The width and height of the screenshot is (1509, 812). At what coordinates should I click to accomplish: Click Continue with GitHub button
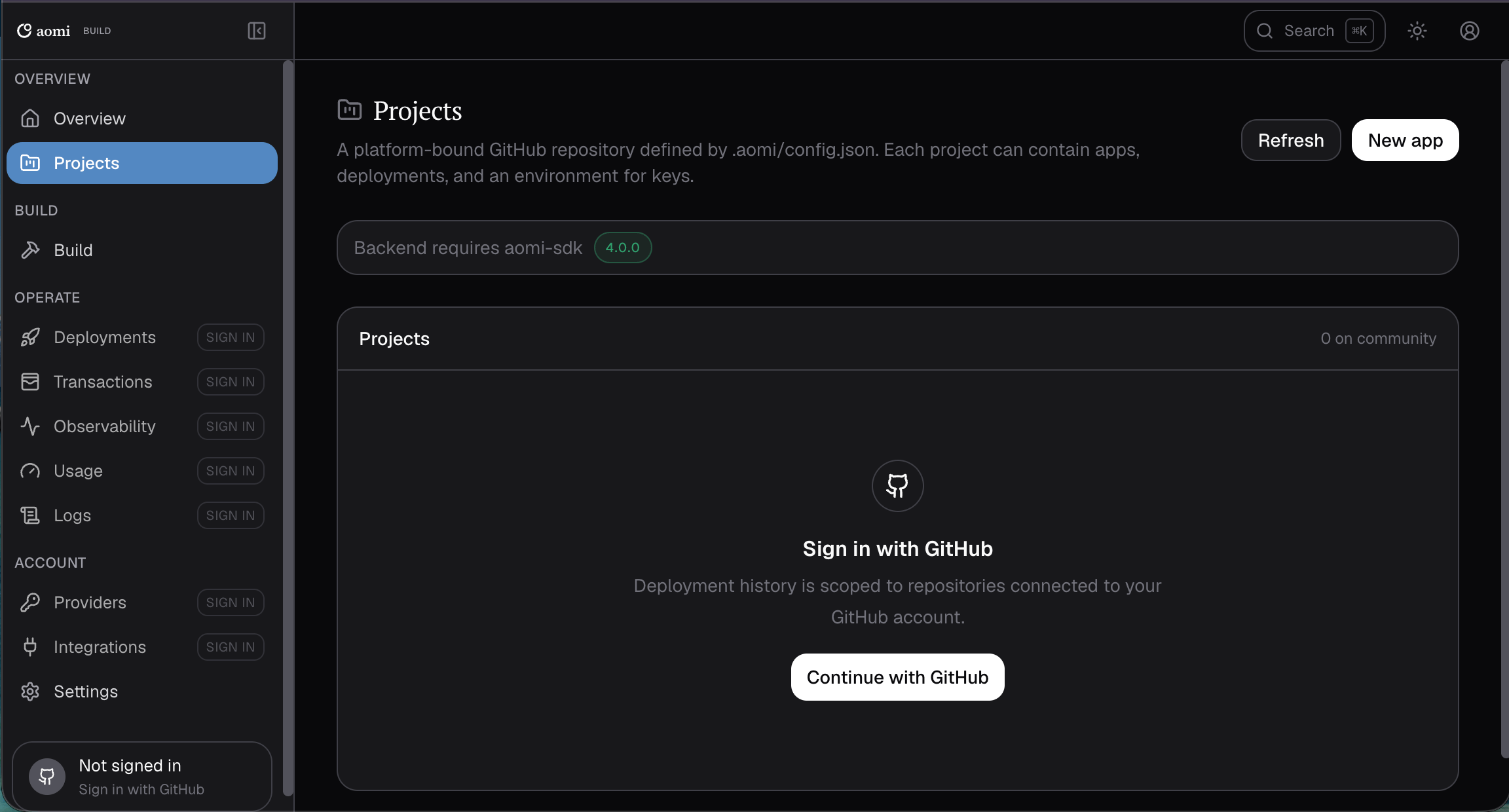(898, 677)
